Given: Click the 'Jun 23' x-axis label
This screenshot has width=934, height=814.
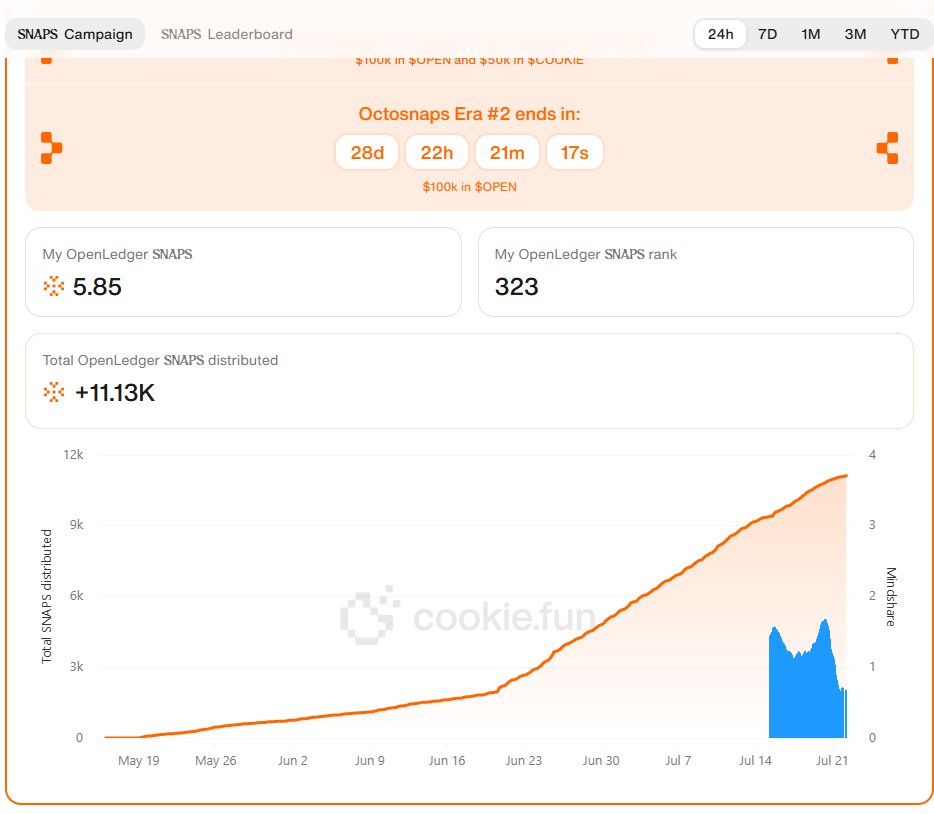Looking at the screenshot, I should tap(524, 760).
